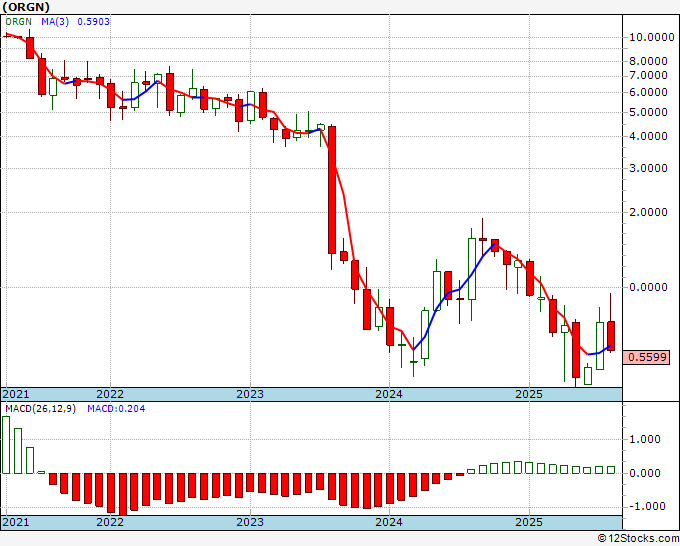The image size is (680, 546).
Task: Click the MA(3) indicator label
Action: point(55,21)
